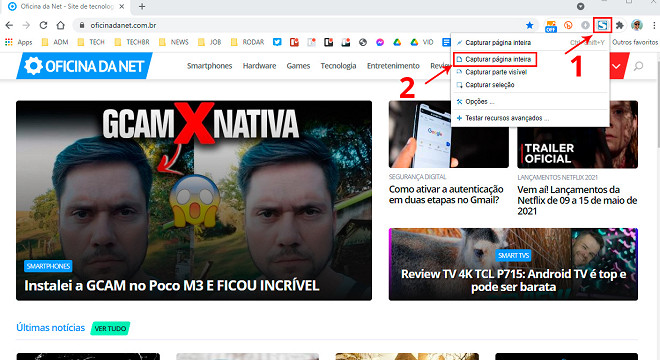Expand the red chevron site menu
Viewport: 660px width, 360px height.
click(x=616, y=66)
